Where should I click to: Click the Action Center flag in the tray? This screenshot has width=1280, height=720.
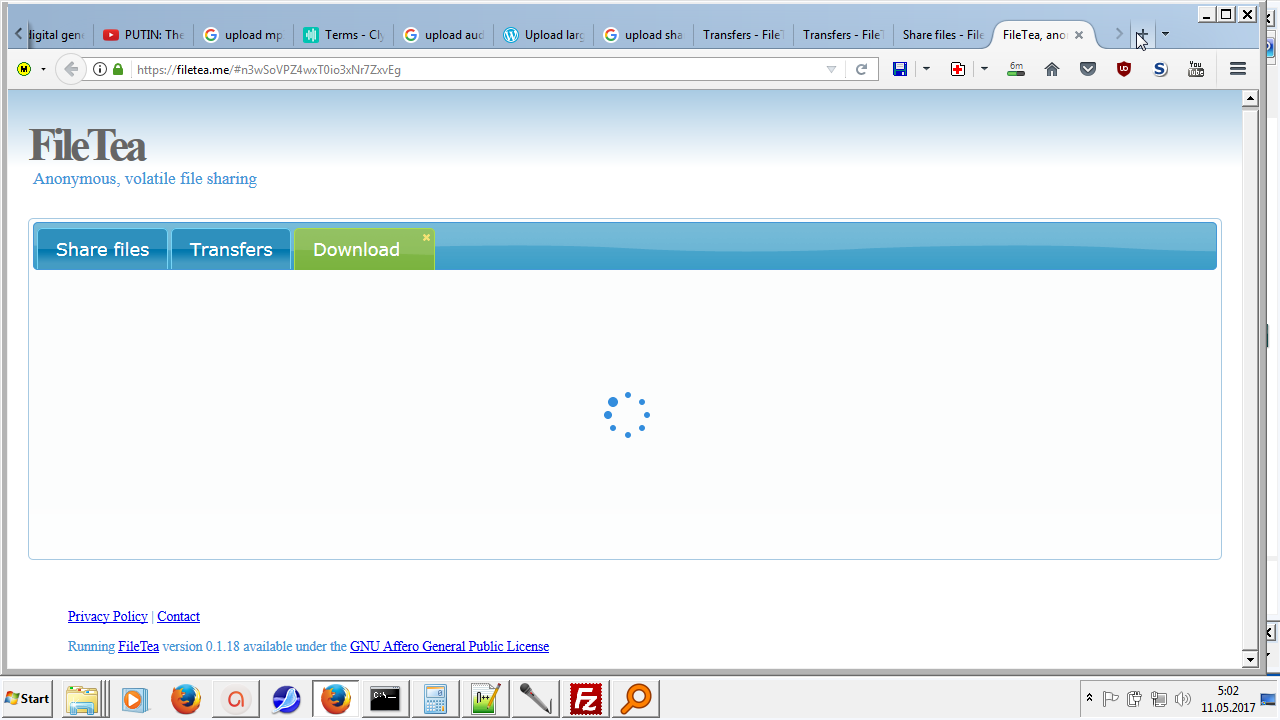point(1110,699)
